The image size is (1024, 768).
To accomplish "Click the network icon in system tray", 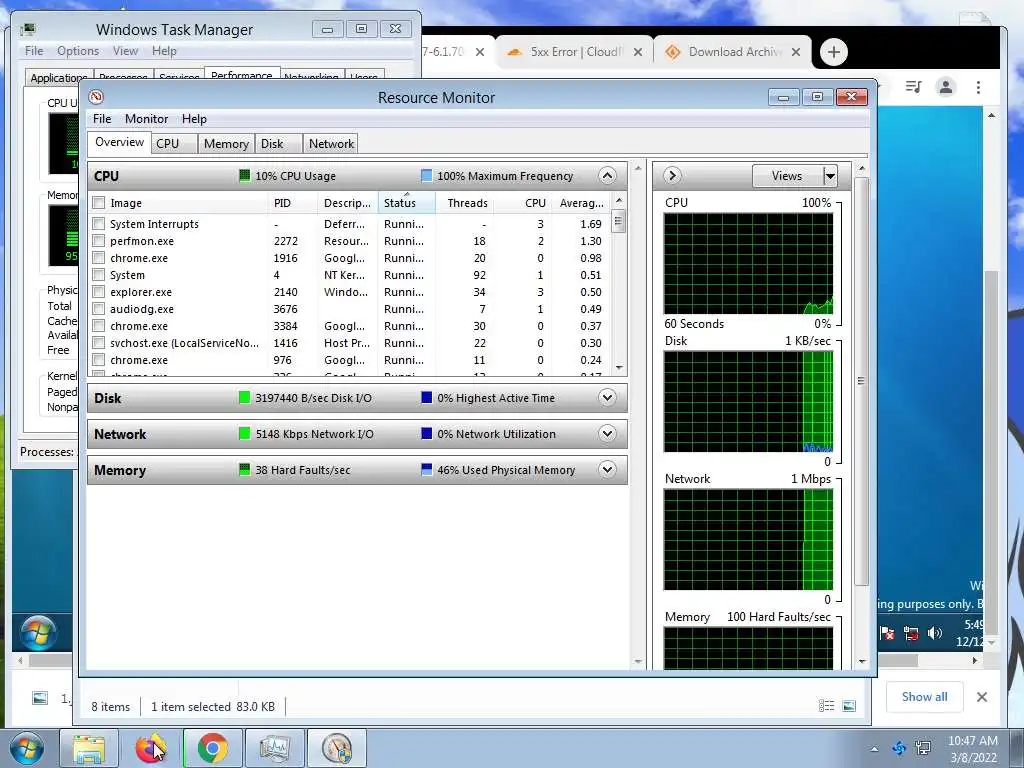I will click(x=923, y=748).
